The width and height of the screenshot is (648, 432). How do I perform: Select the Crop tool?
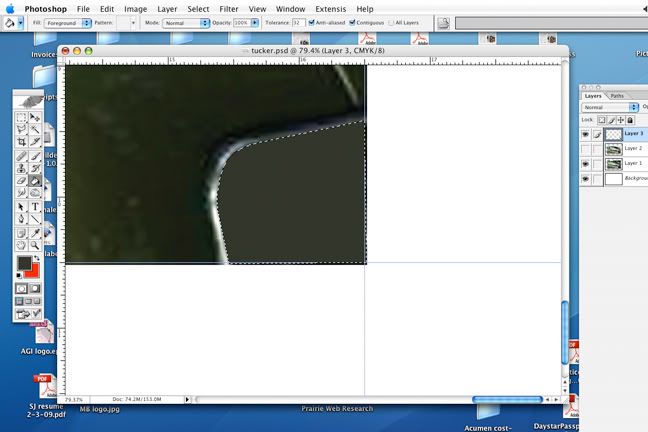(21, 142)
